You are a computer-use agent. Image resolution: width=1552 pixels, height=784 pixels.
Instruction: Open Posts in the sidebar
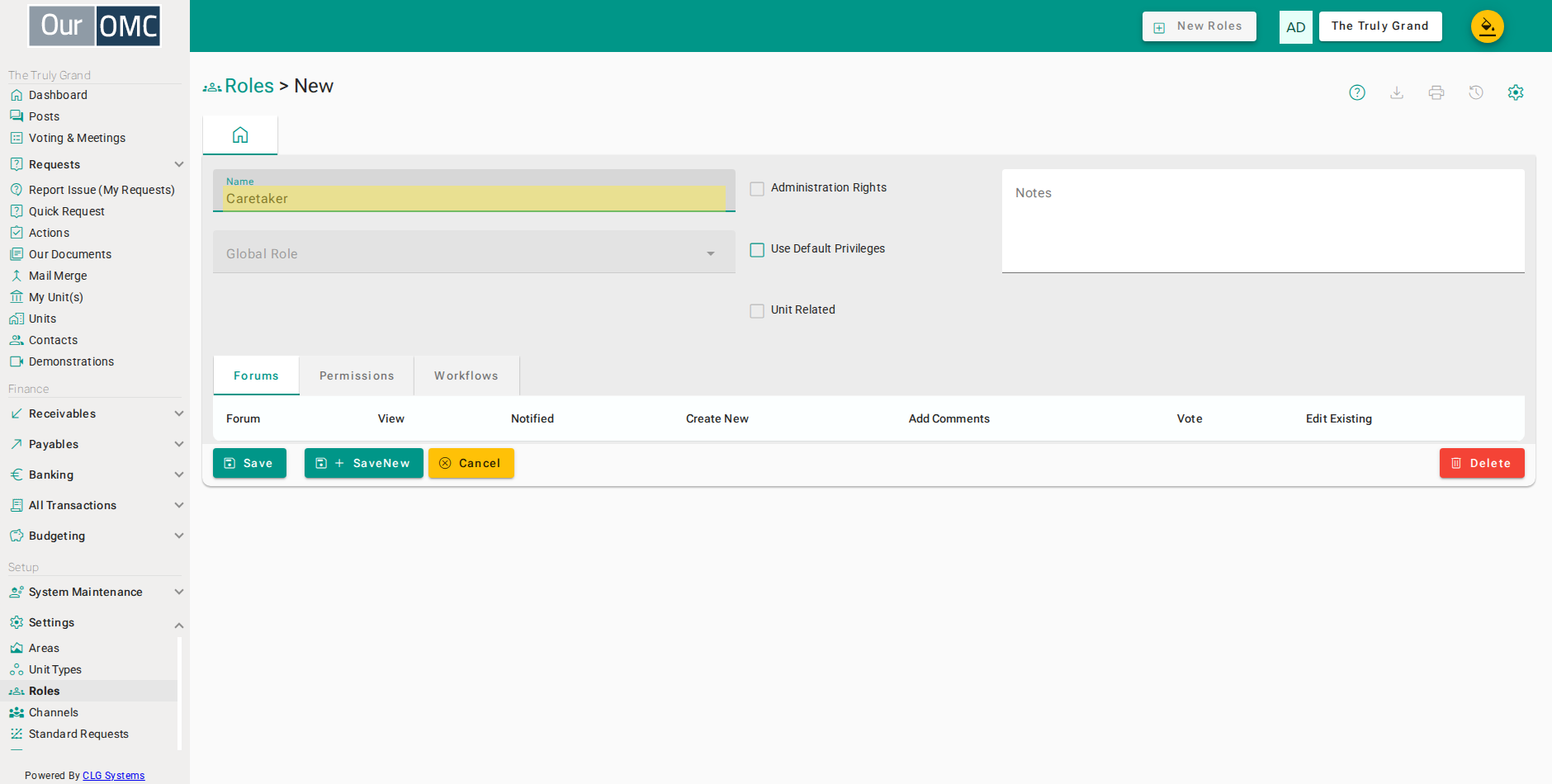(x=44, y=116)
